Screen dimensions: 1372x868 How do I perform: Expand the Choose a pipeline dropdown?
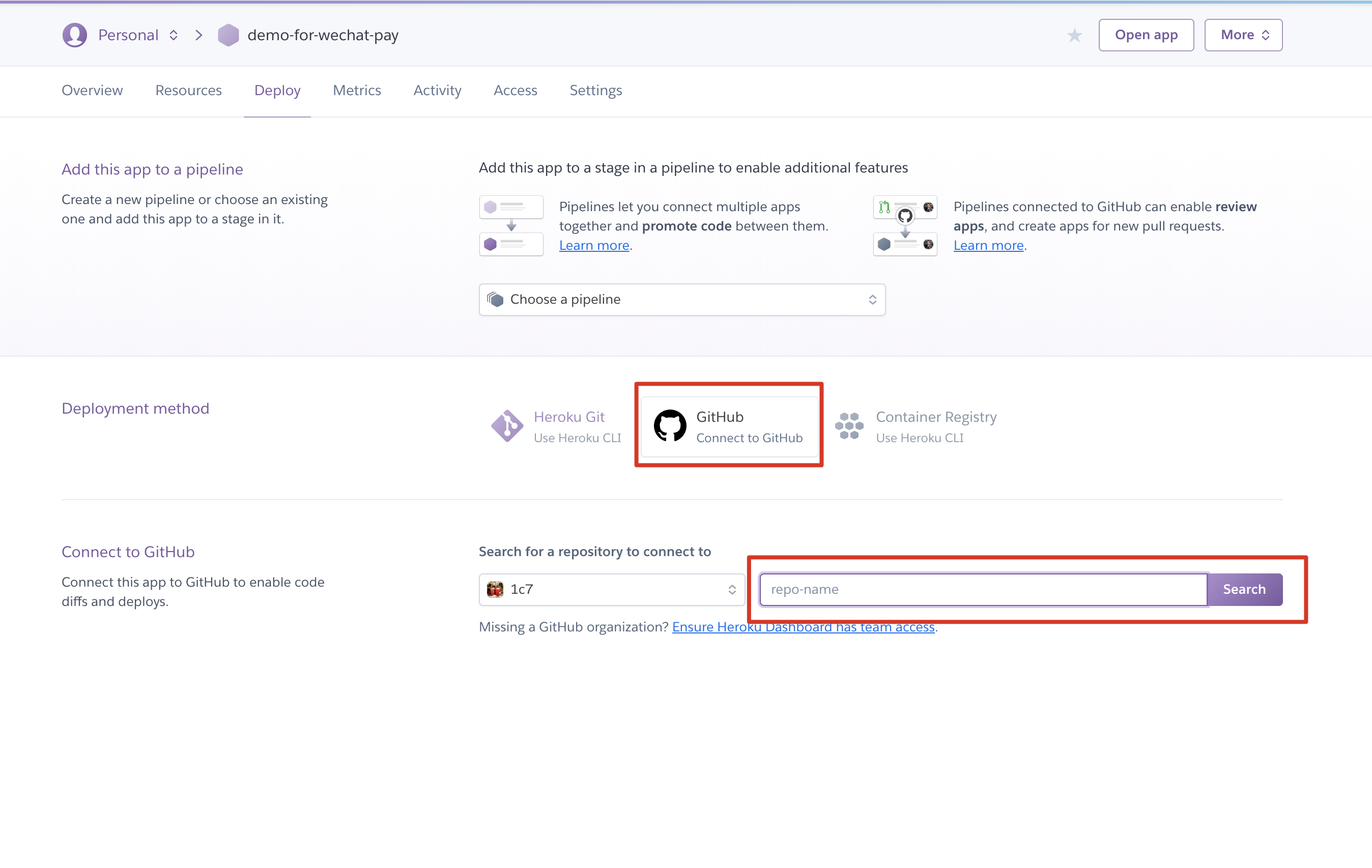point(682,300)
